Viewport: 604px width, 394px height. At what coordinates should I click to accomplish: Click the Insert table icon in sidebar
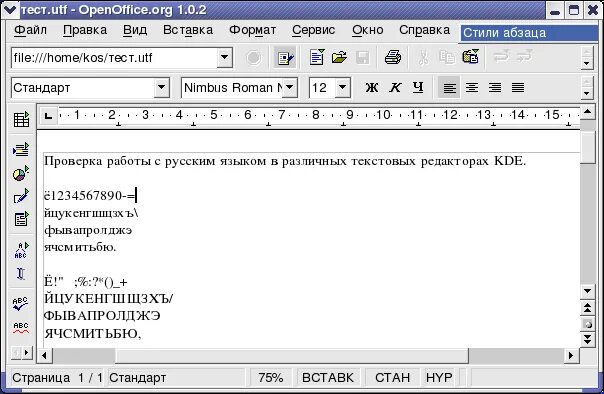[21, 119]
